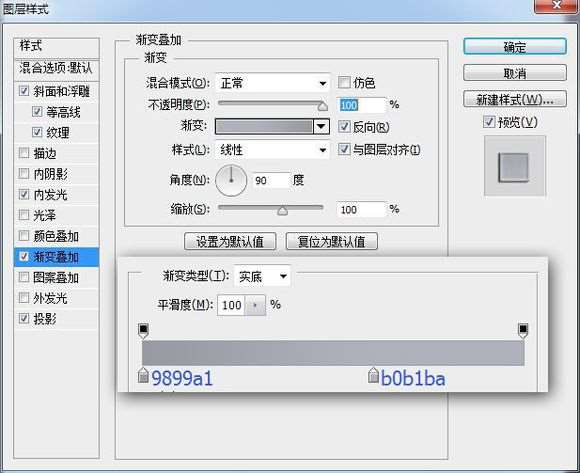Click 设置为默认值 button
The width and height of the screenshot is (580, 473).
pyautogui.click(x=230, y=241)
